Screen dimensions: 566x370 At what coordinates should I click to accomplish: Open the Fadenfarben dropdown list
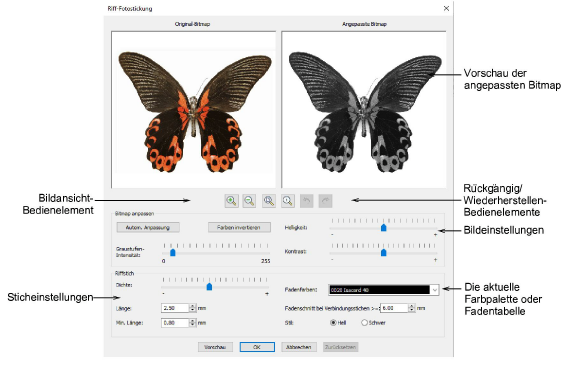(x=435, y=290)
